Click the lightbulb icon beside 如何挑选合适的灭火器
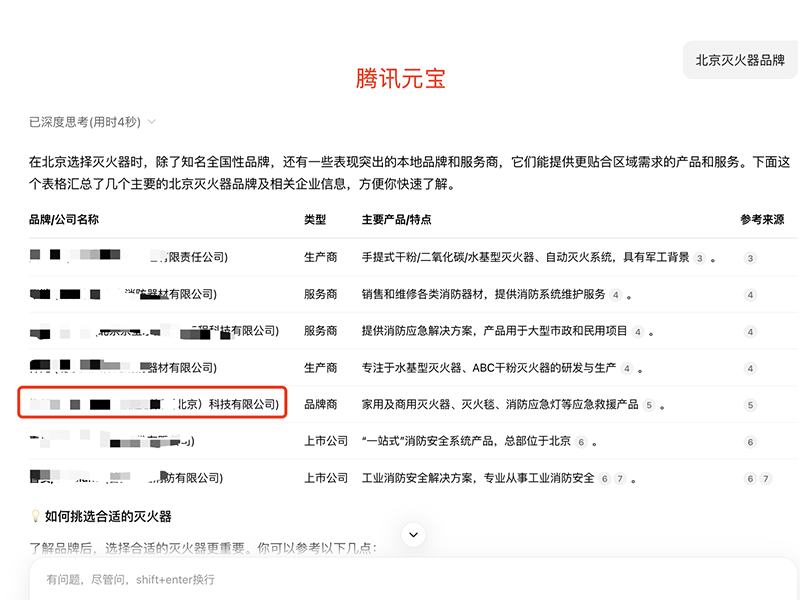This screenshot has height=600, width=800. coord(35,516)
